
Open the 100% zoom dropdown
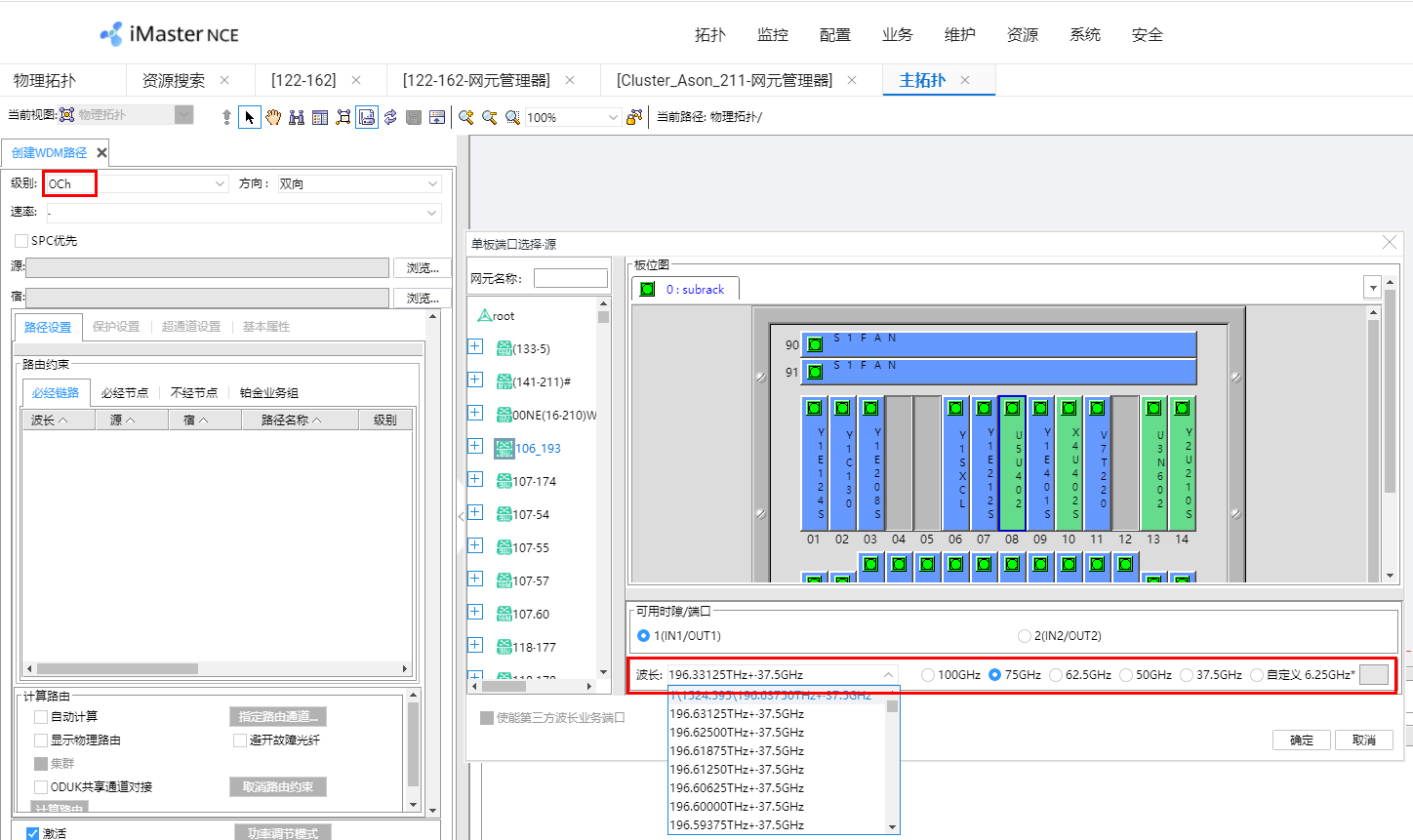(x=613, y=117)
